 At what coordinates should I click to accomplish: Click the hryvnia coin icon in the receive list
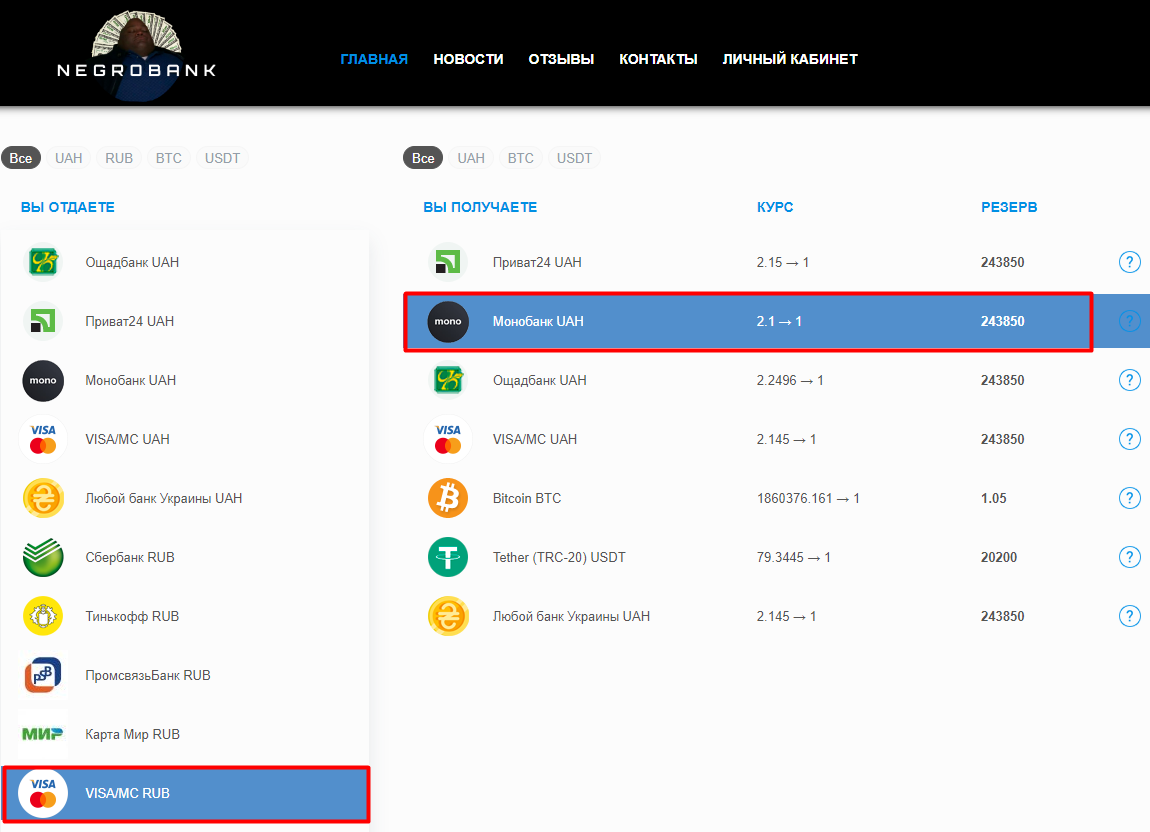coord(448,616)
